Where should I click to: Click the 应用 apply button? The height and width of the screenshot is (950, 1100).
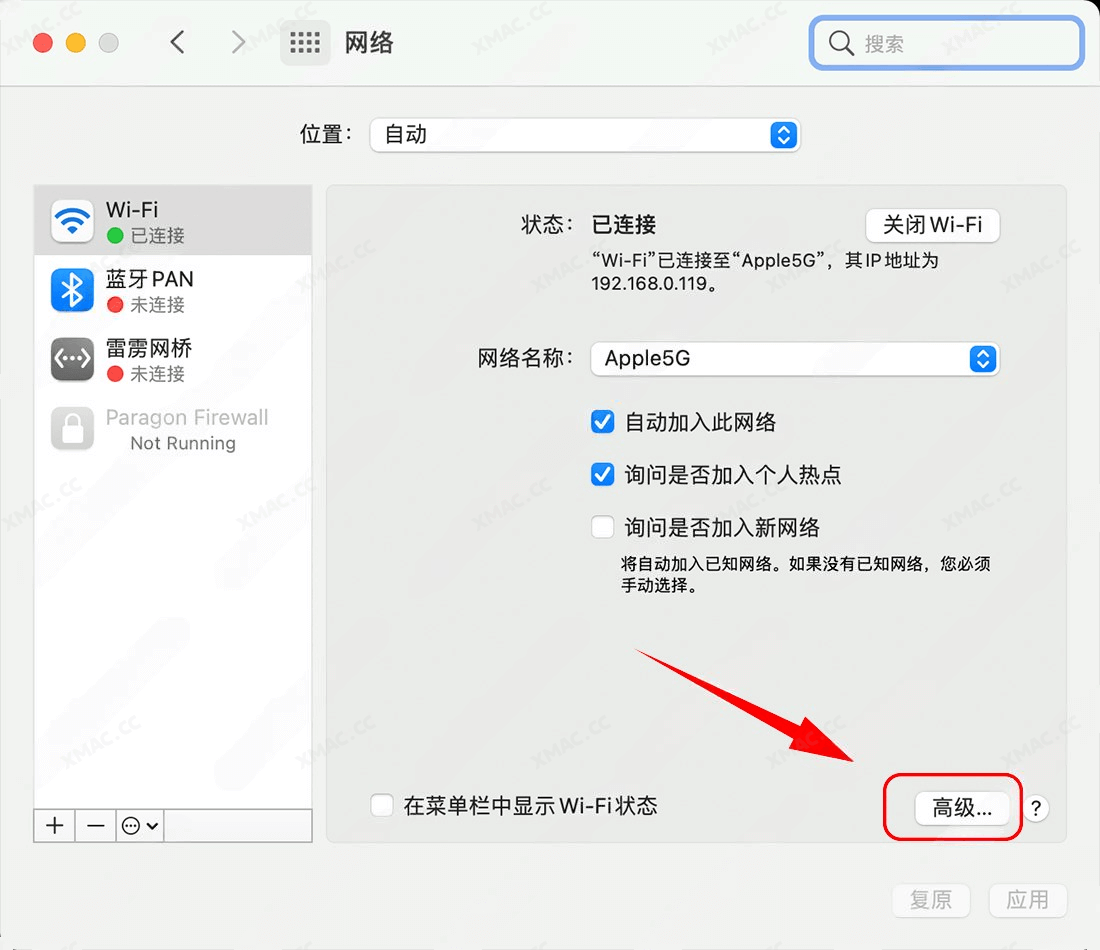click(x=1027, y=900)
